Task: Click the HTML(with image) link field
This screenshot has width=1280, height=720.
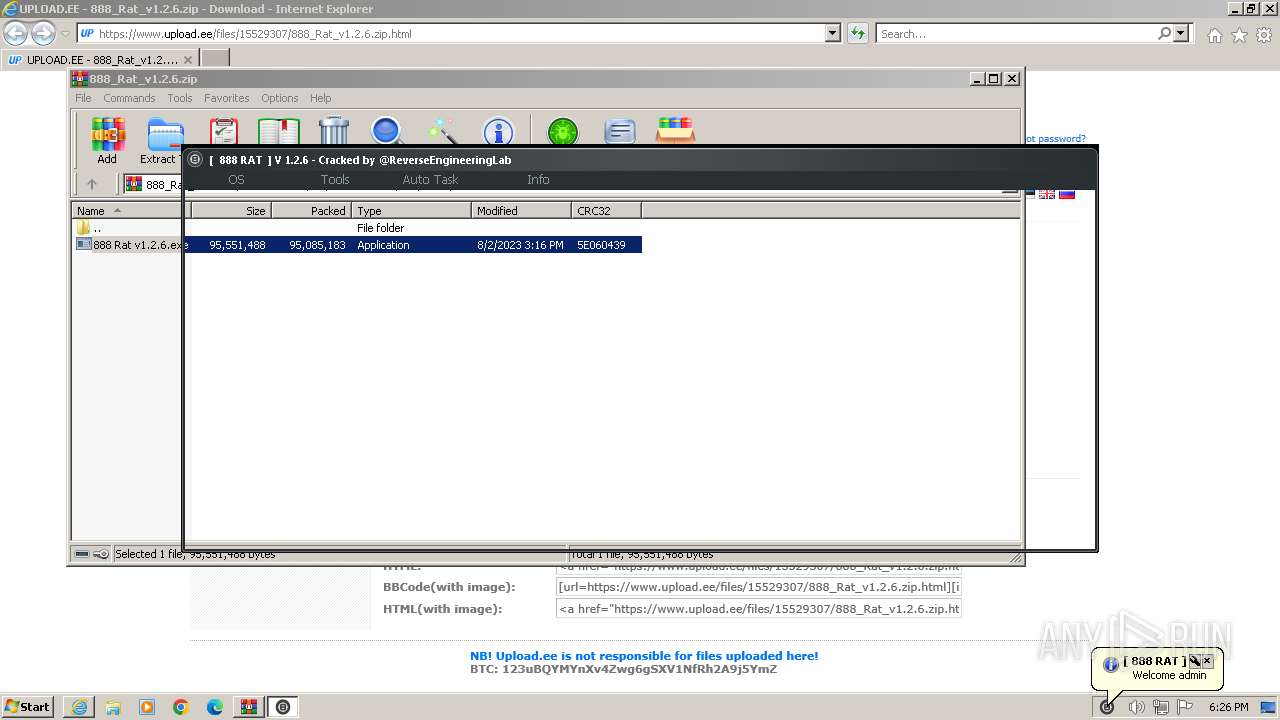Action: point(758,609)
